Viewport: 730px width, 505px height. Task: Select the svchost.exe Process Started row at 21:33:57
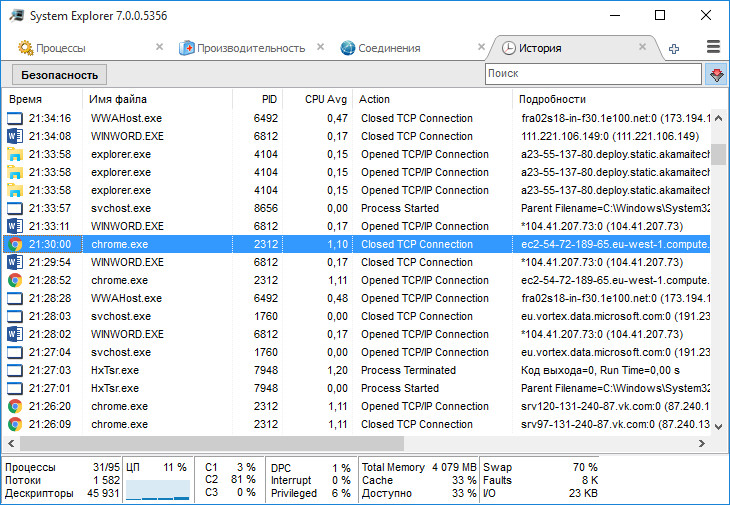click(x=357, y=209)
